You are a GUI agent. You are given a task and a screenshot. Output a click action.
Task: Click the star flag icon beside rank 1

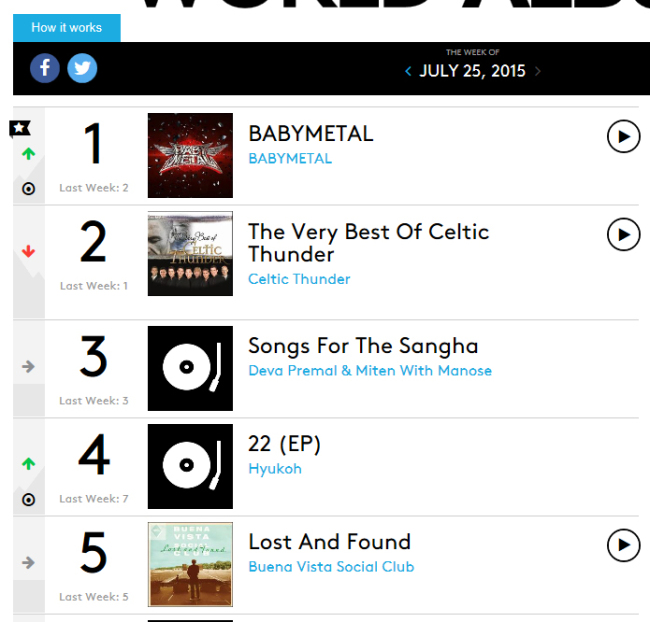click(20, 129)
